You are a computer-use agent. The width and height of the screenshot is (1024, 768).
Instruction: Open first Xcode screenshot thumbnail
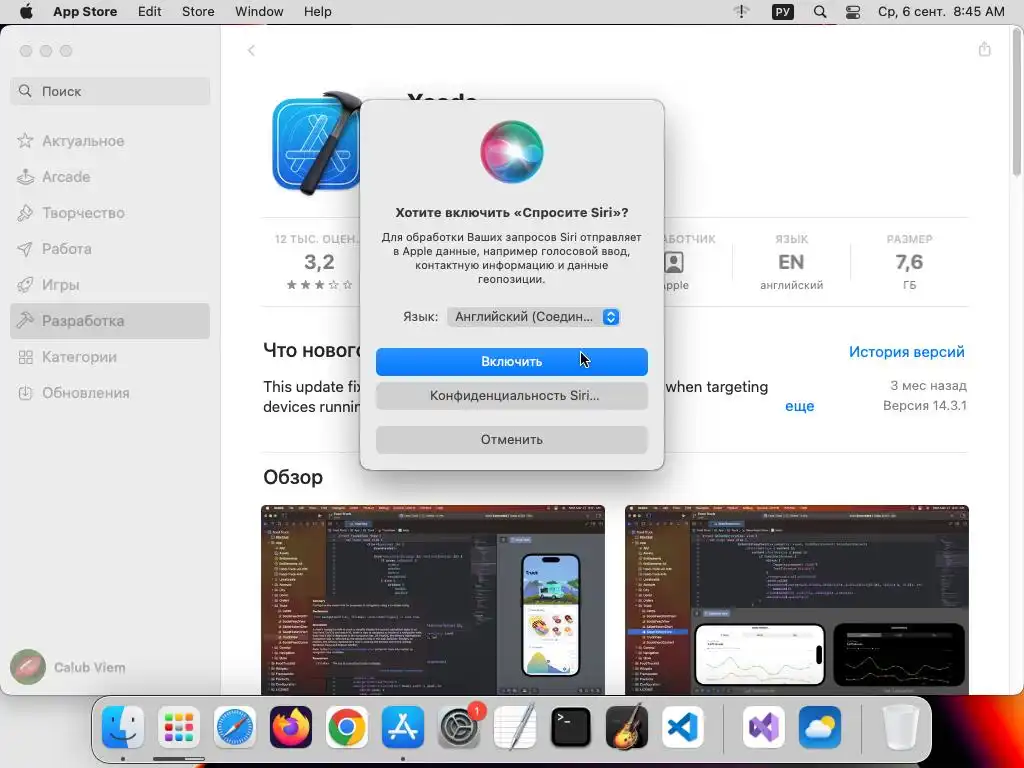click(x=433, y=600)
